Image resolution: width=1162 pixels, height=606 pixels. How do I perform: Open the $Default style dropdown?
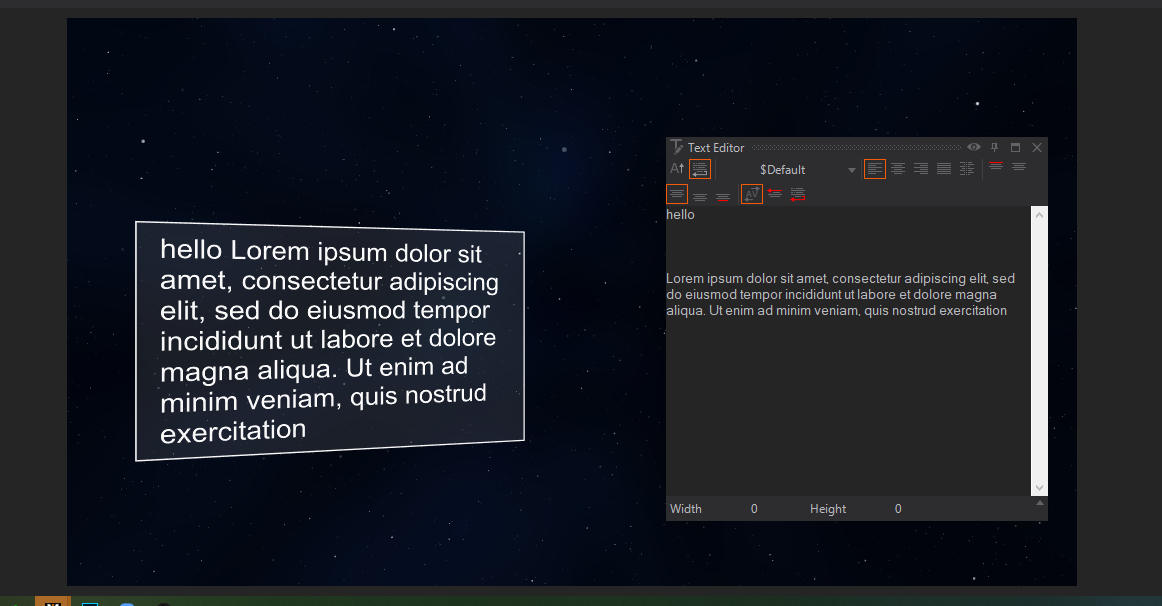pyautogui.click(x=851, y=170)
